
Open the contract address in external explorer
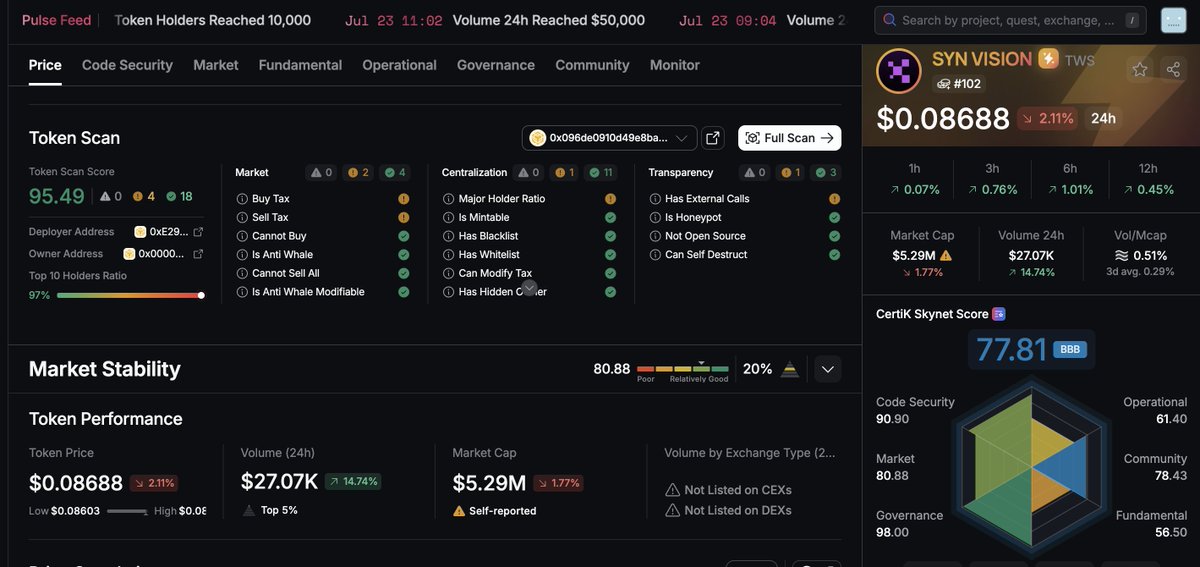click(713, 138)
